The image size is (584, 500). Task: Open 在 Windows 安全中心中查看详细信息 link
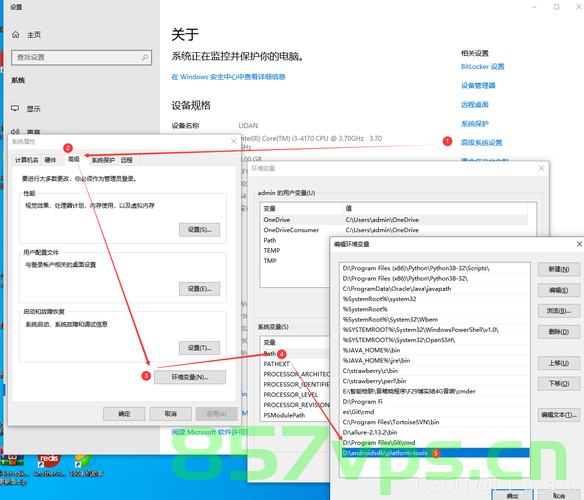[228, 77]
